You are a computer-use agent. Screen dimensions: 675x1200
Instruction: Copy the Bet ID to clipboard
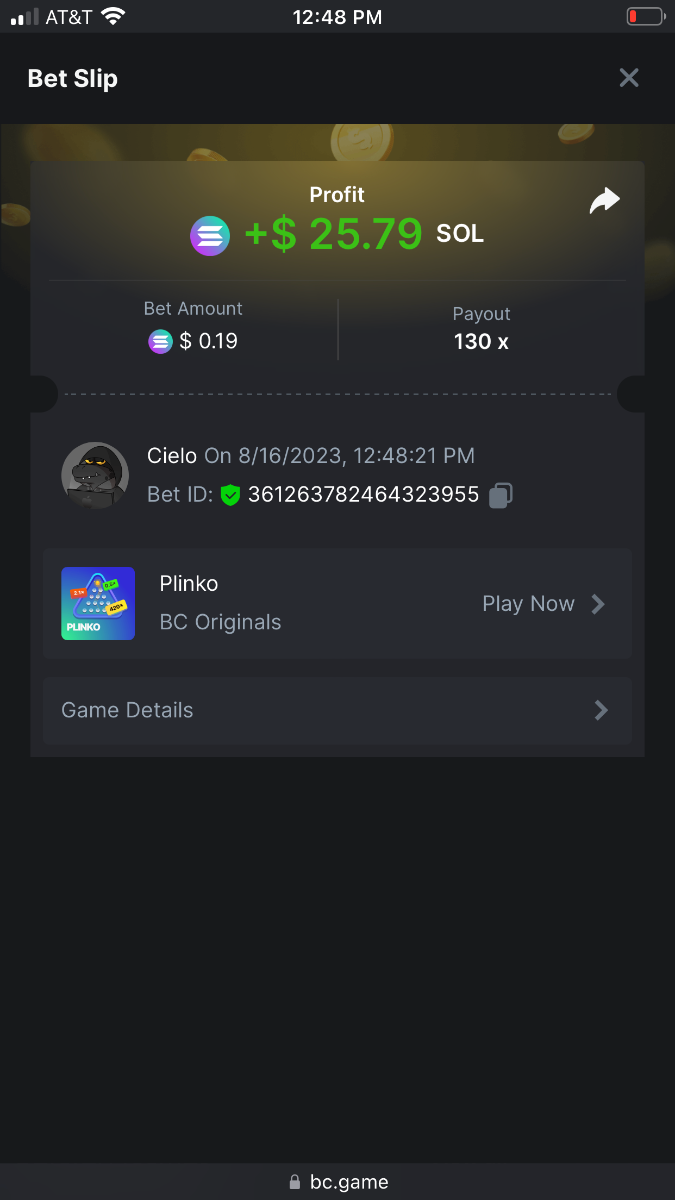point(501,495)
